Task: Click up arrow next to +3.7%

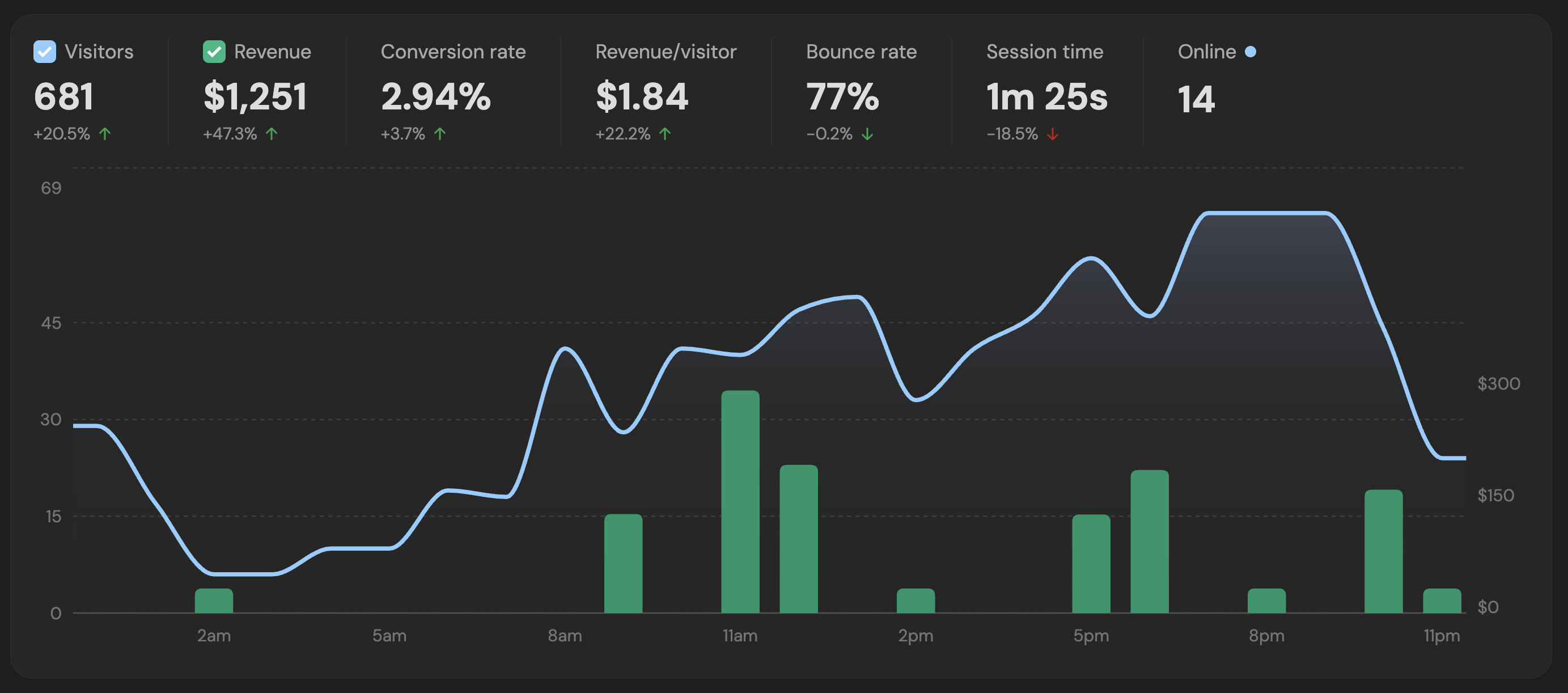Action: pos(439,133)
